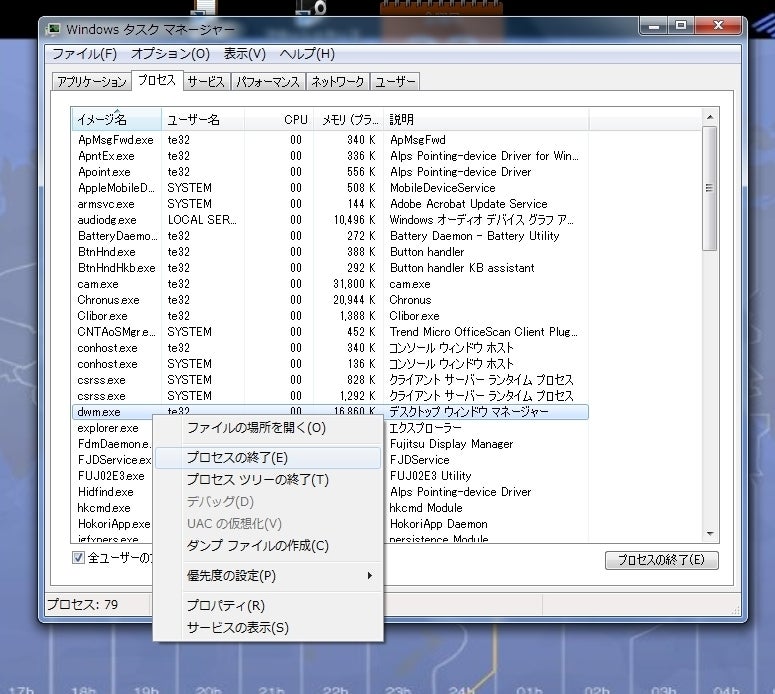Switch to the ネットワーク tab

(338, 82)
